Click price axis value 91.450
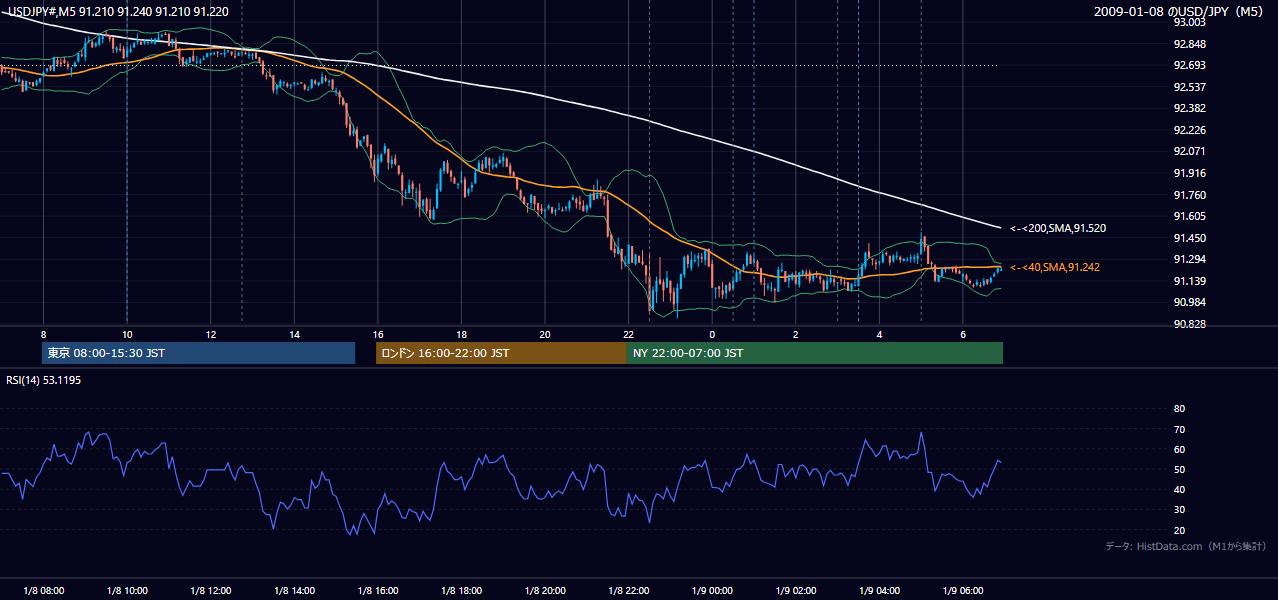Viewport: 1278px width, 600px height. [x=1189, y=238]
